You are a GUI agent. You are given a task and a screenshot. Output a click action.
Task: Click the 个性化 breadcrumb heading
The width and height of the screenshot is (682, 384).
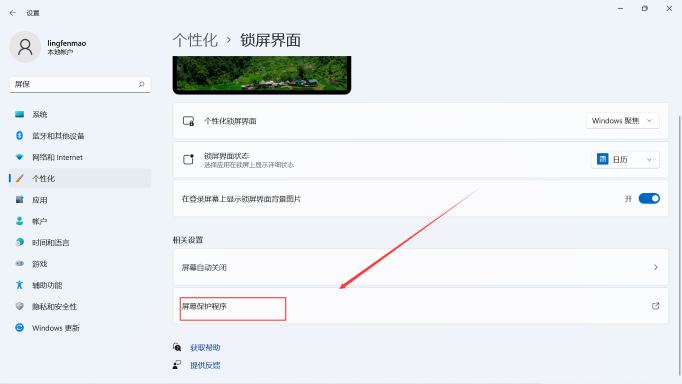pos(195,40)
